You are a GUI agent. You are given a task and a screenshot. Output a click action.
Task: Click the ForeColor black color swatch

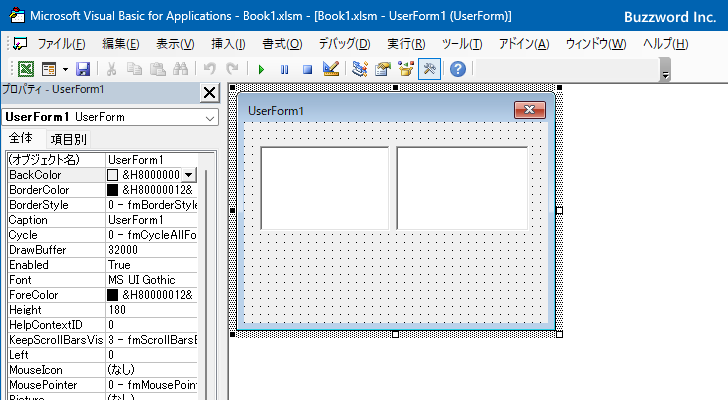tap(112, 295)
